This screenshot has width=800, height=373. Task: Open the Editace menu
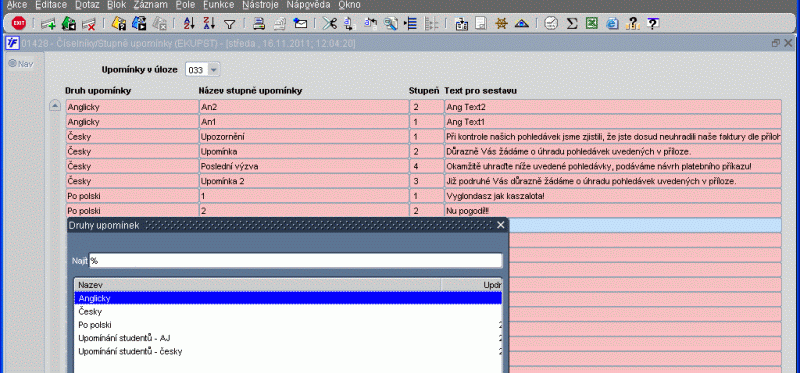pyautogui.click(x=51, y=5)
